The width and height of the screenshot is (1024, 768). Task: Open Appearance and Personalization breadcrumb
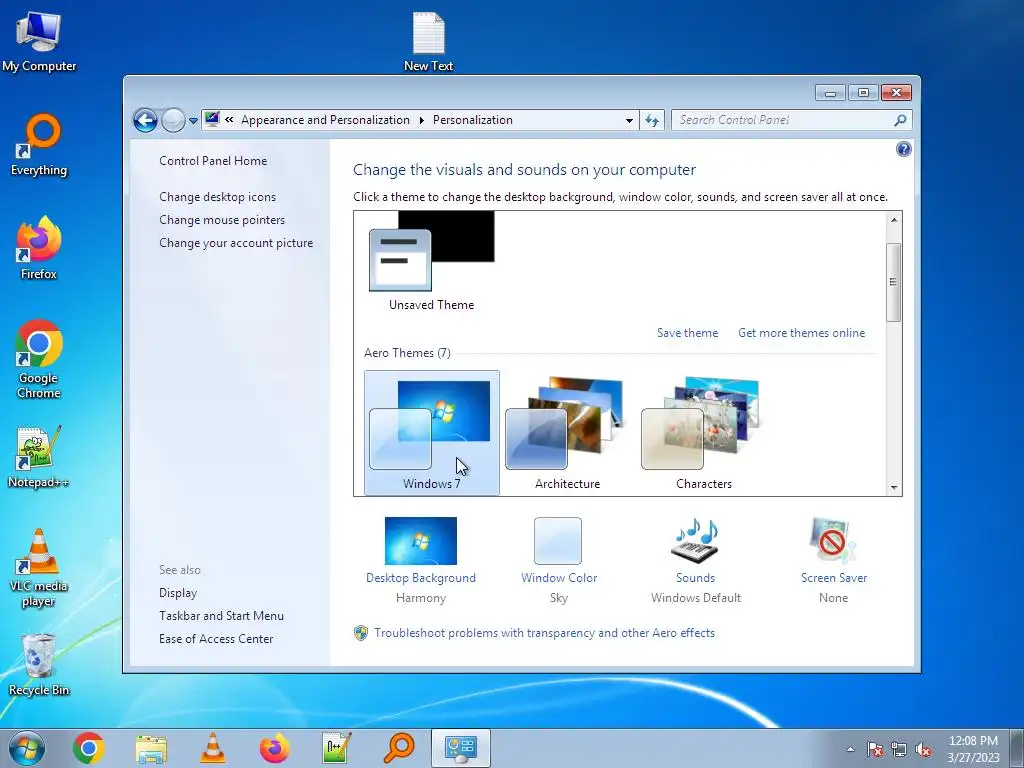pos(325,120)
